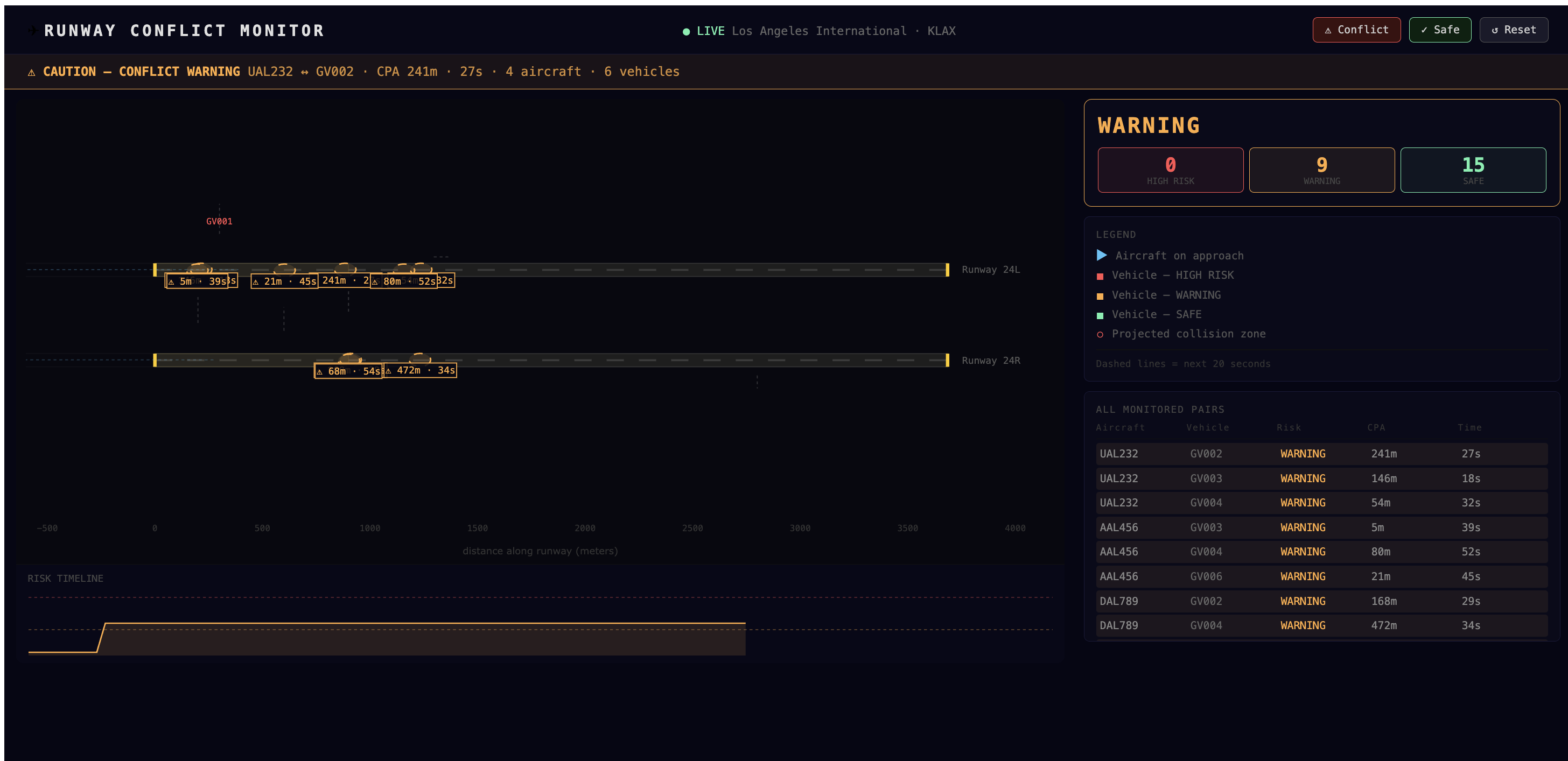Select the 15 SAFE counter card
1568x761 pixels.
(1473, 170)
